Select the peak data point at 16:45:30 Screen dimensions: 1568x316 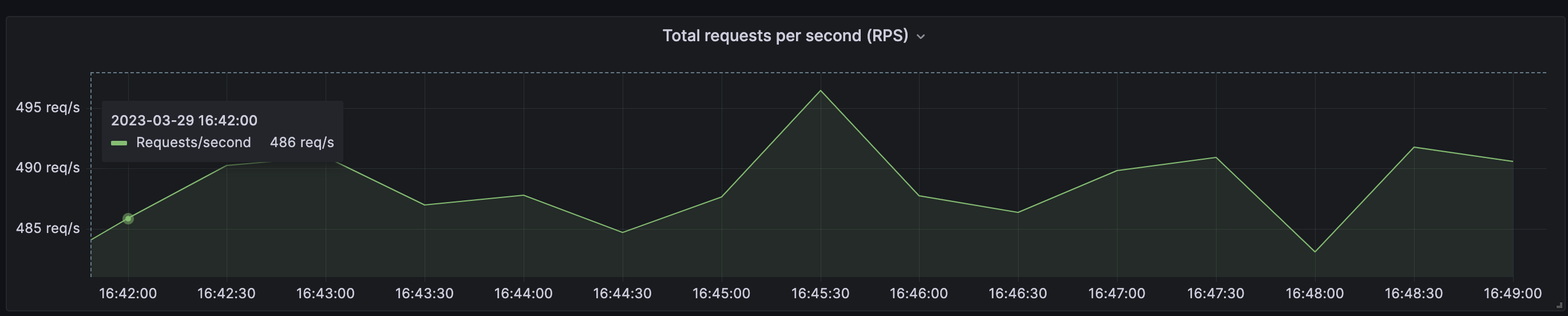(821, 90)
